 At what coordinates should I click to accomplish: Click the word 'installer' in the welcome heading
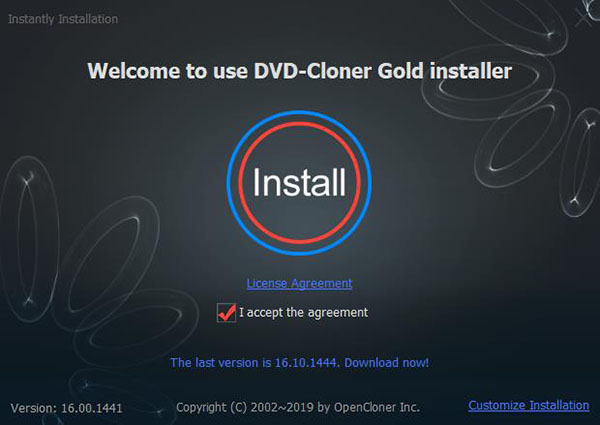click(471, 71)
